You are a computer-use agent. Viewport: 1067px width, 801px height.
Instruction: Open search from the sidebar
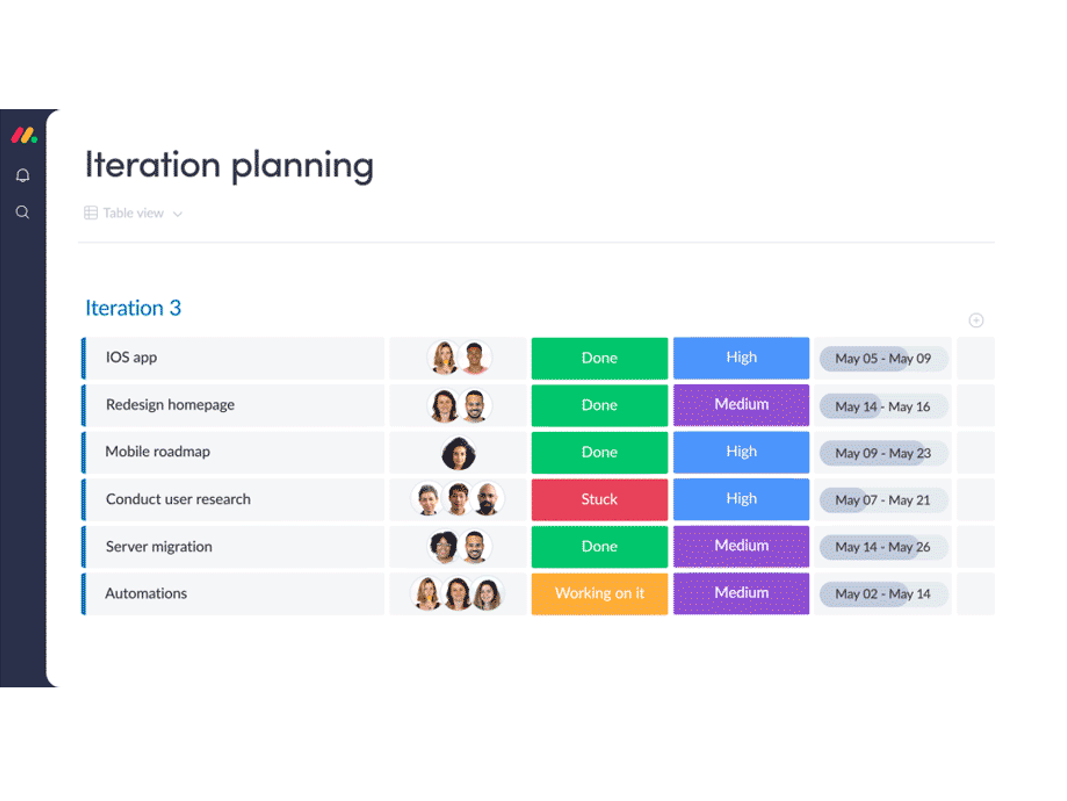(x=23, y=213)
